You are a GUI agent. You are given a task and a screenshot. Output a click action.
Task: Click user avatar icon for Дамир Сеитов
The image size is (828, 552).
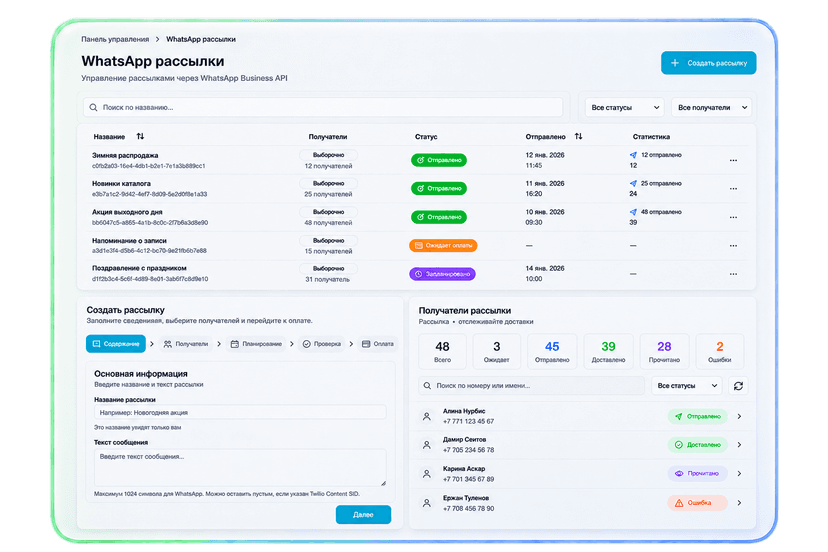(x=427, y=445)
